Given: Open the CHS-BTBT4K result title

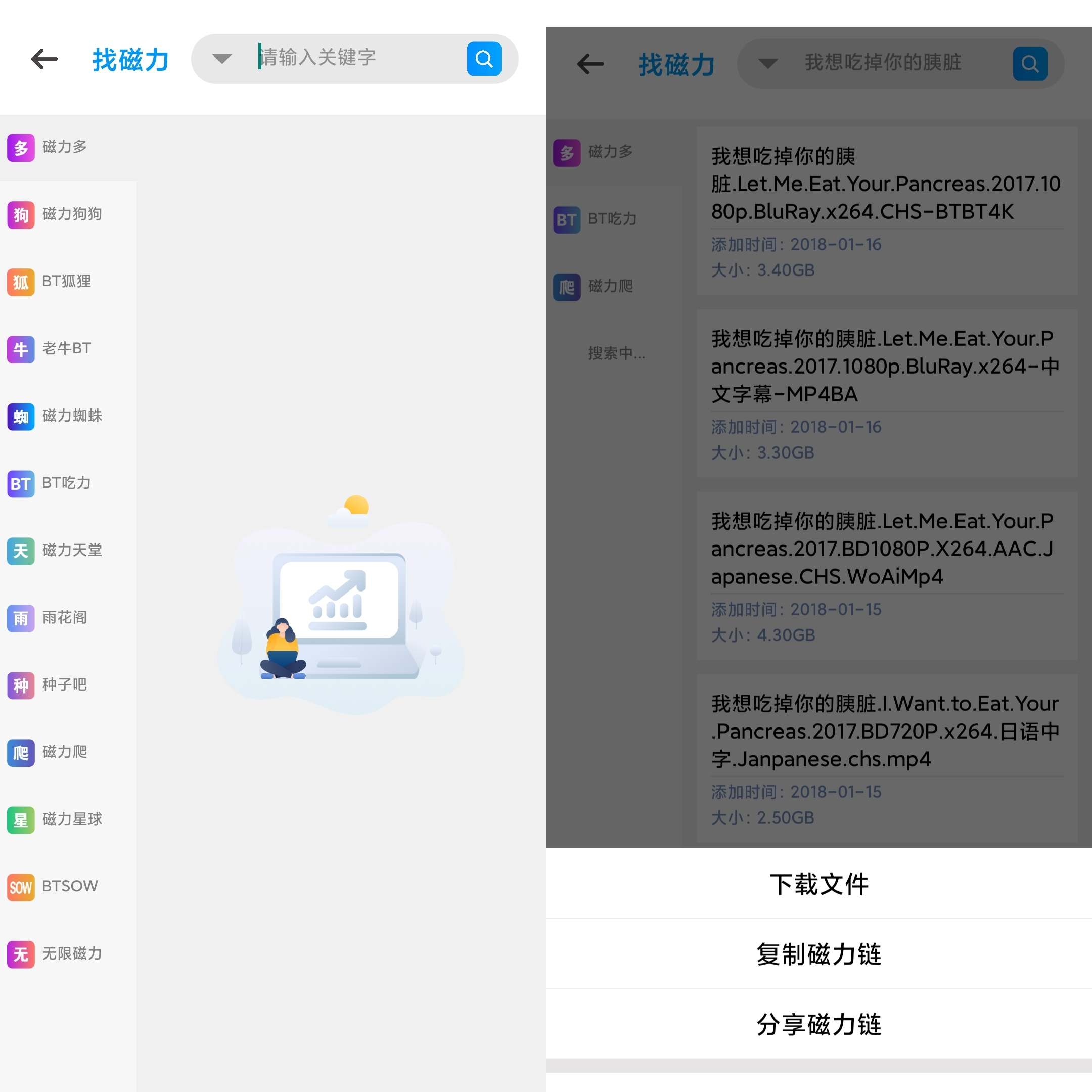Looking at the screenshot, I should tap(886, 184).
